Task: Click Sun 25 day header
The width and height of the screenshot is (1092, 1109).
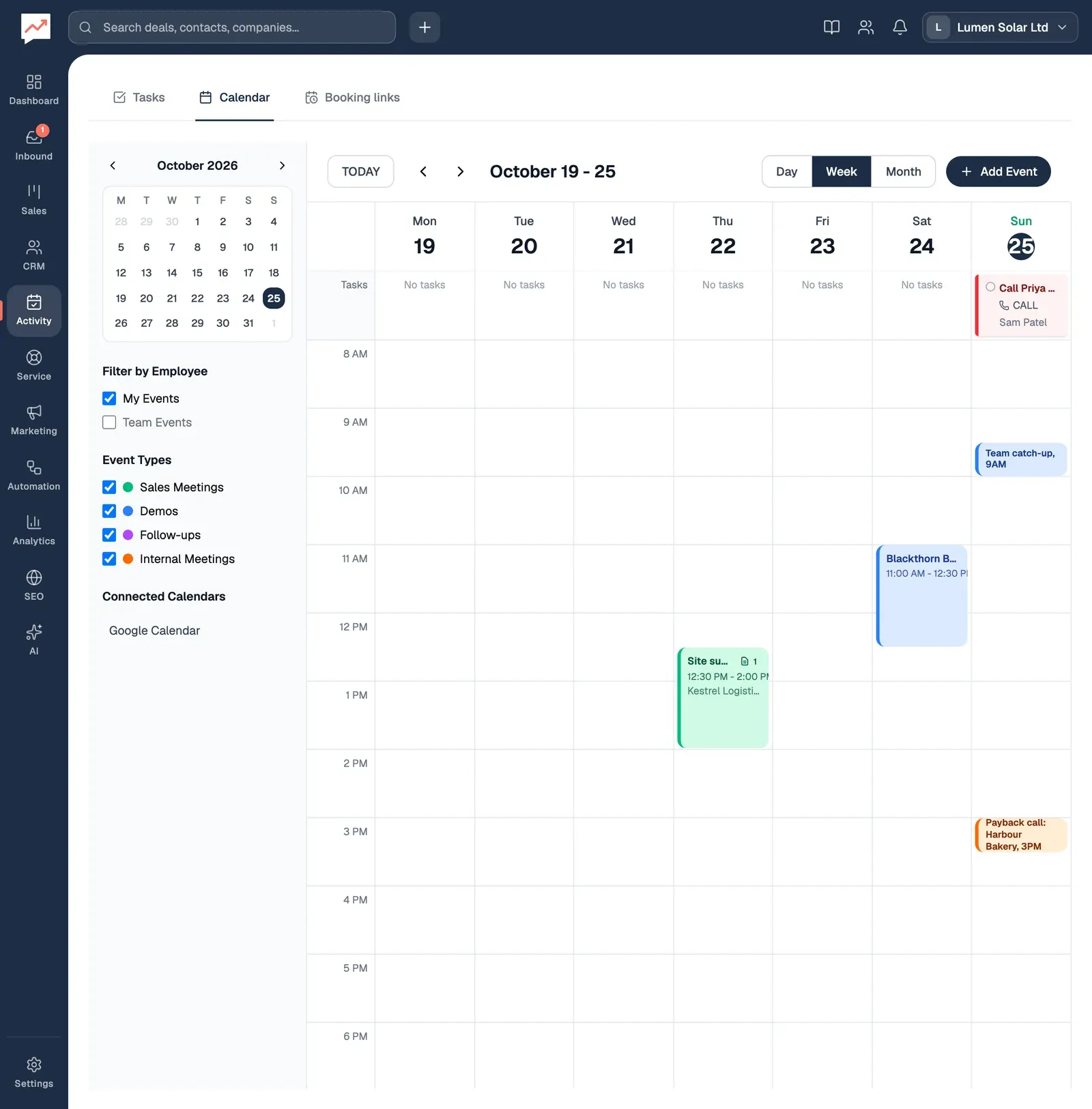Action: (1021, 237)
